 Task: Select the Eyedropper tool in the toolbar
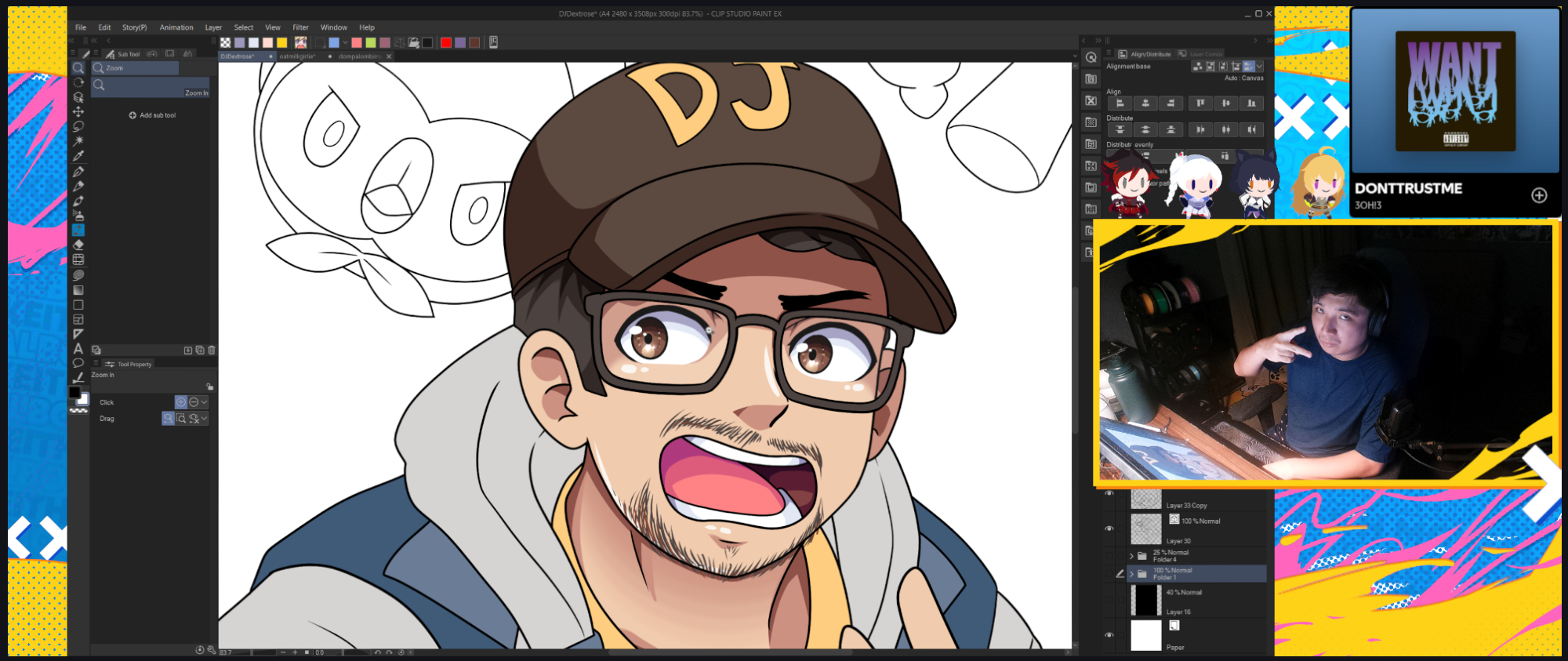tap(78, 156)
